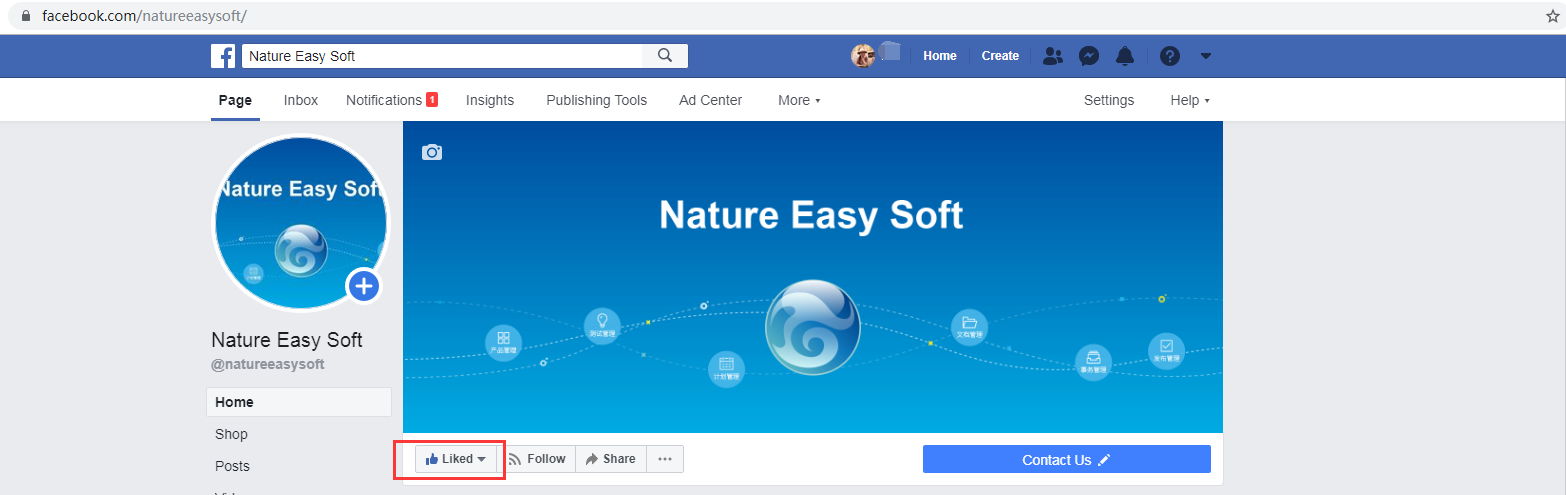
Task: Expand the More dropdown menu
Action: [799, 100]
